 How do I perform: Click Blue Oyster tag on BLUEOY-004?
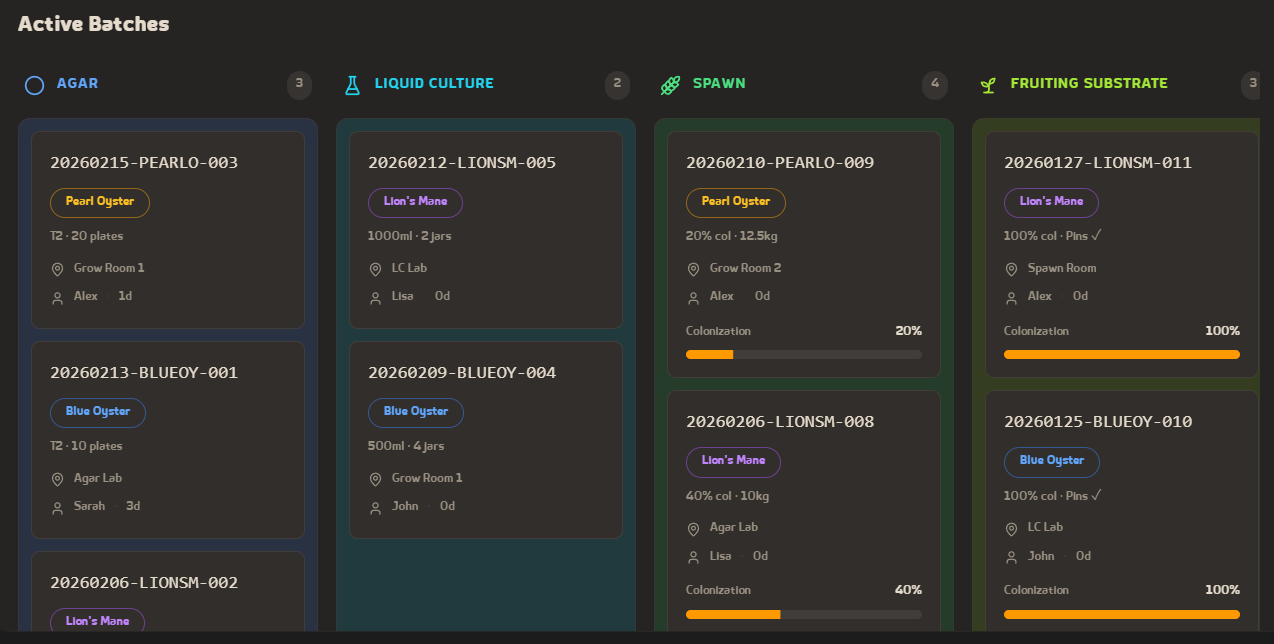416,413
